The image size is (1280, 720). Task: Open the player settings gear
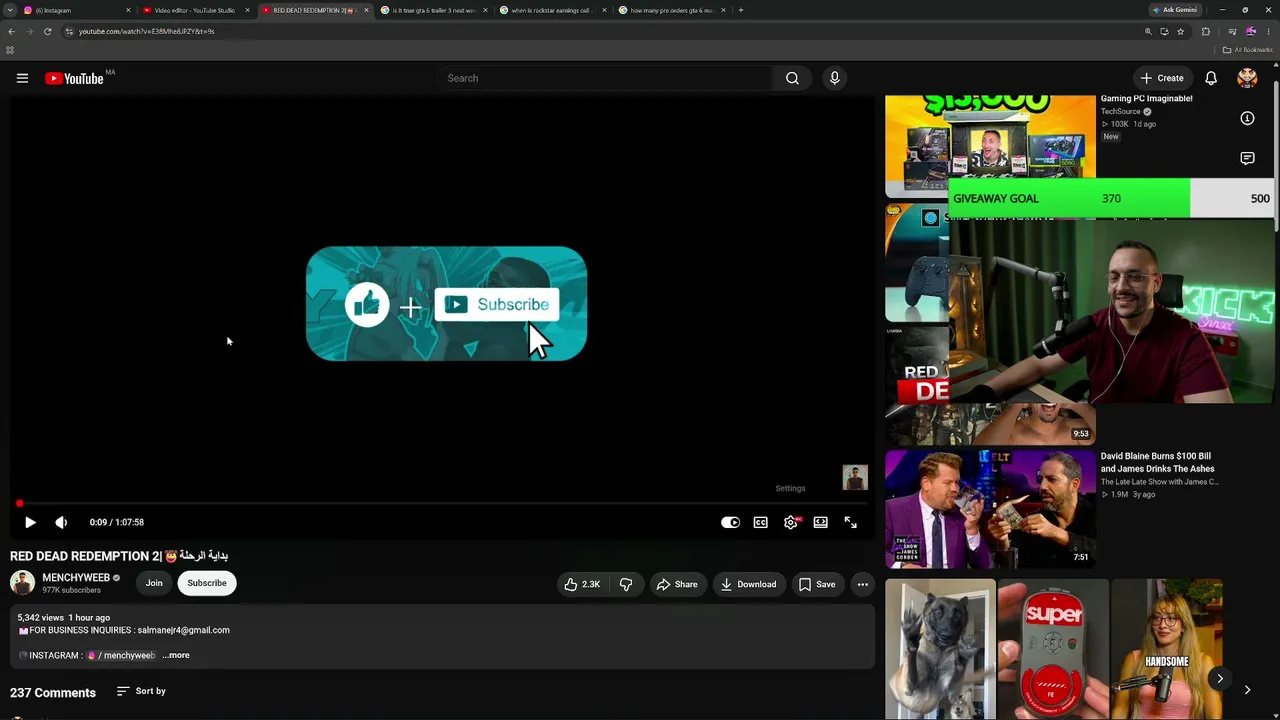pyautogui.click(x=791, y=522)
